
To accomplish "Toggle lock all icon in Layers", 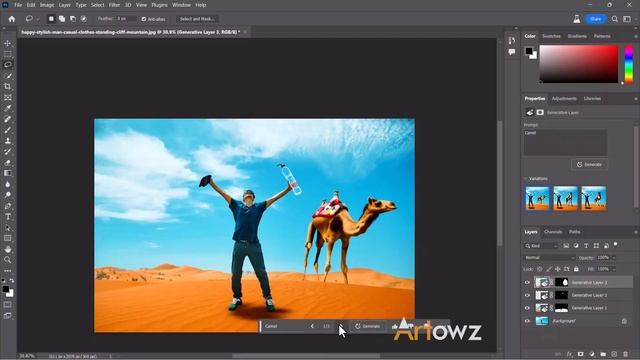I will pyautogui.click(x=576, y=269).
